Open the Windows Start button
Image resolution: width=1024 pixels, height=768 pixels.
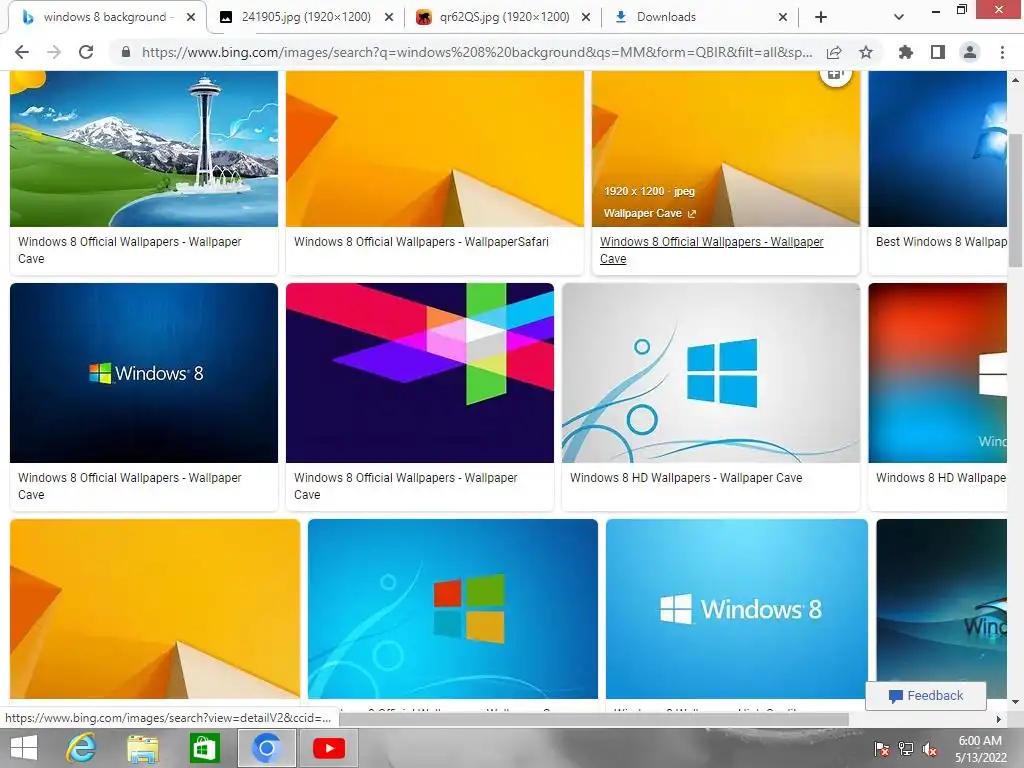pos(24,748)
